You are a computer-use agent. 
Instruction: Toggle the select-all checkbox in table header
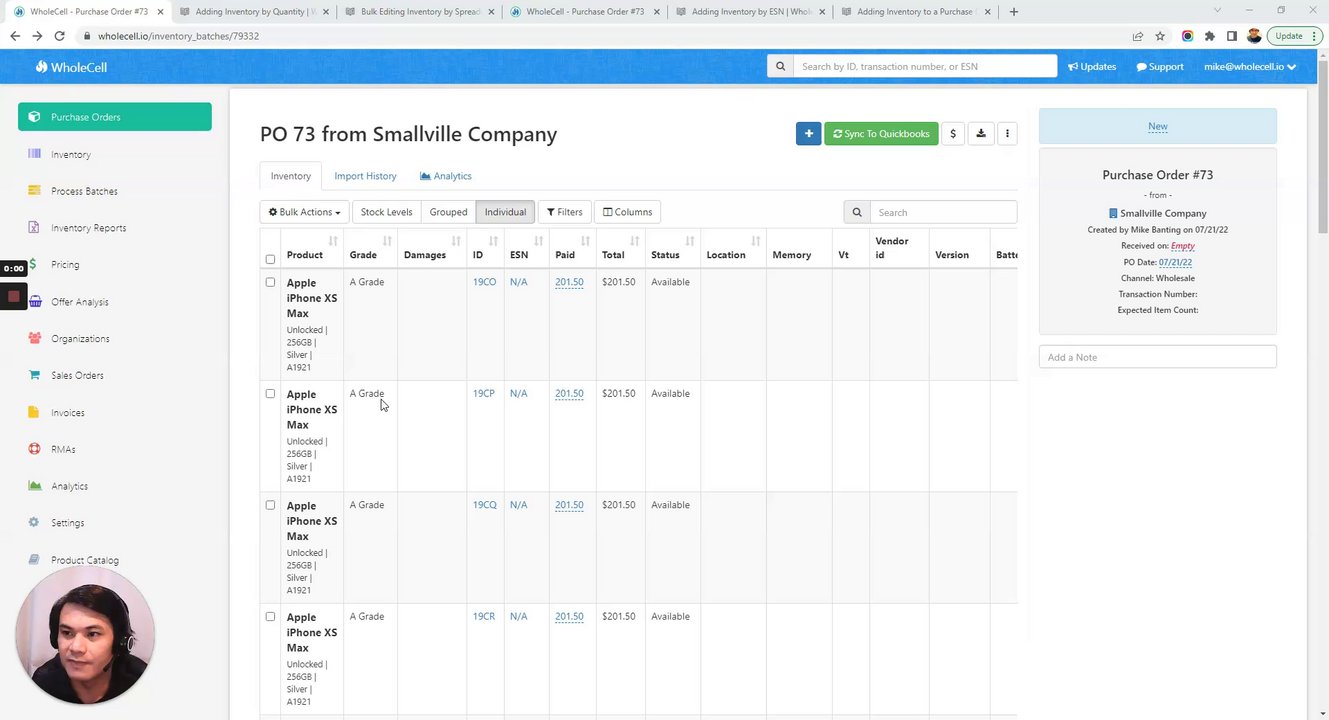[x=270, y=260]
